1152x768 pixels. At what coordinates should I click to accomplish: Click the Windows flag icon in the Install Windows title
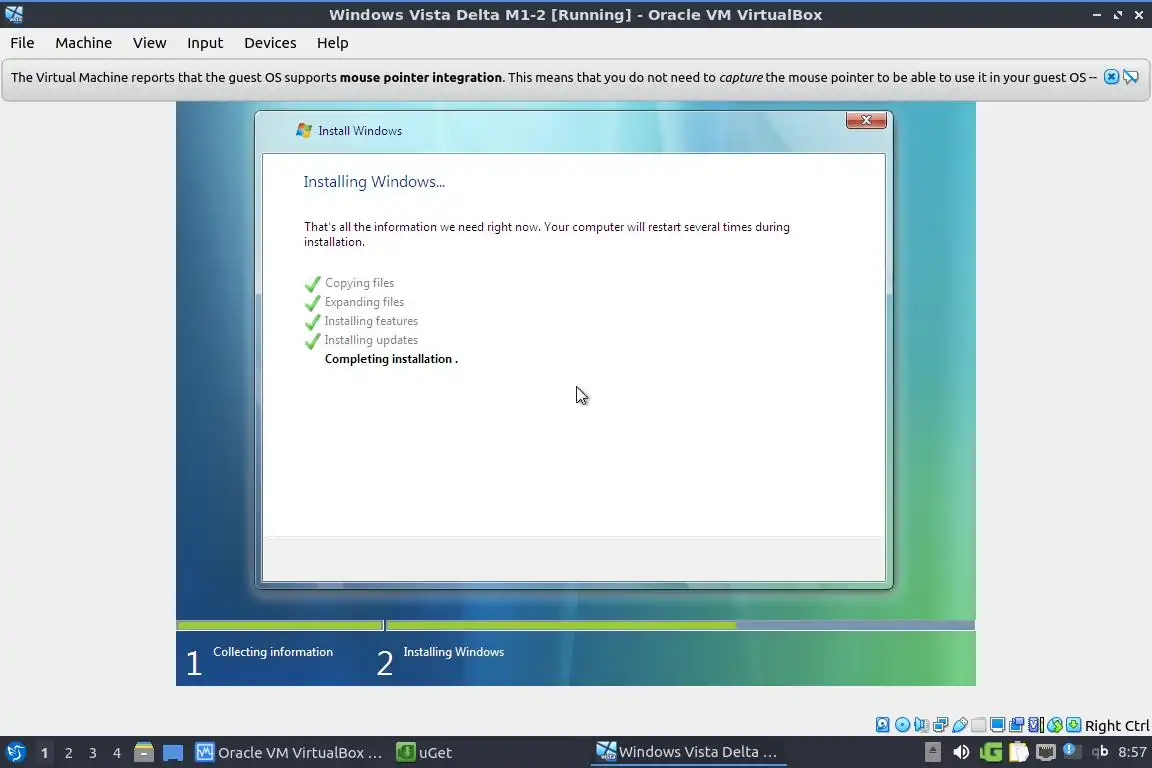(303, 130)
